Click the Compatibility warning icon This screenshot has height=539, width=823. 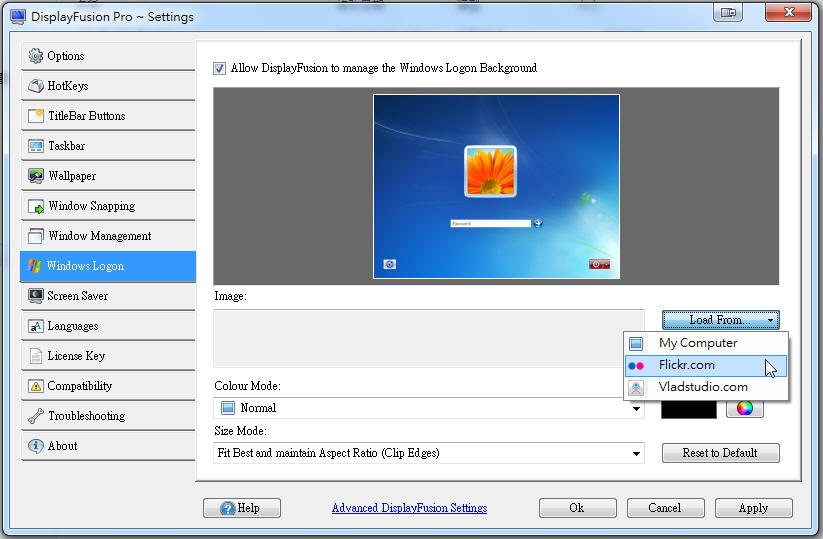36,386
